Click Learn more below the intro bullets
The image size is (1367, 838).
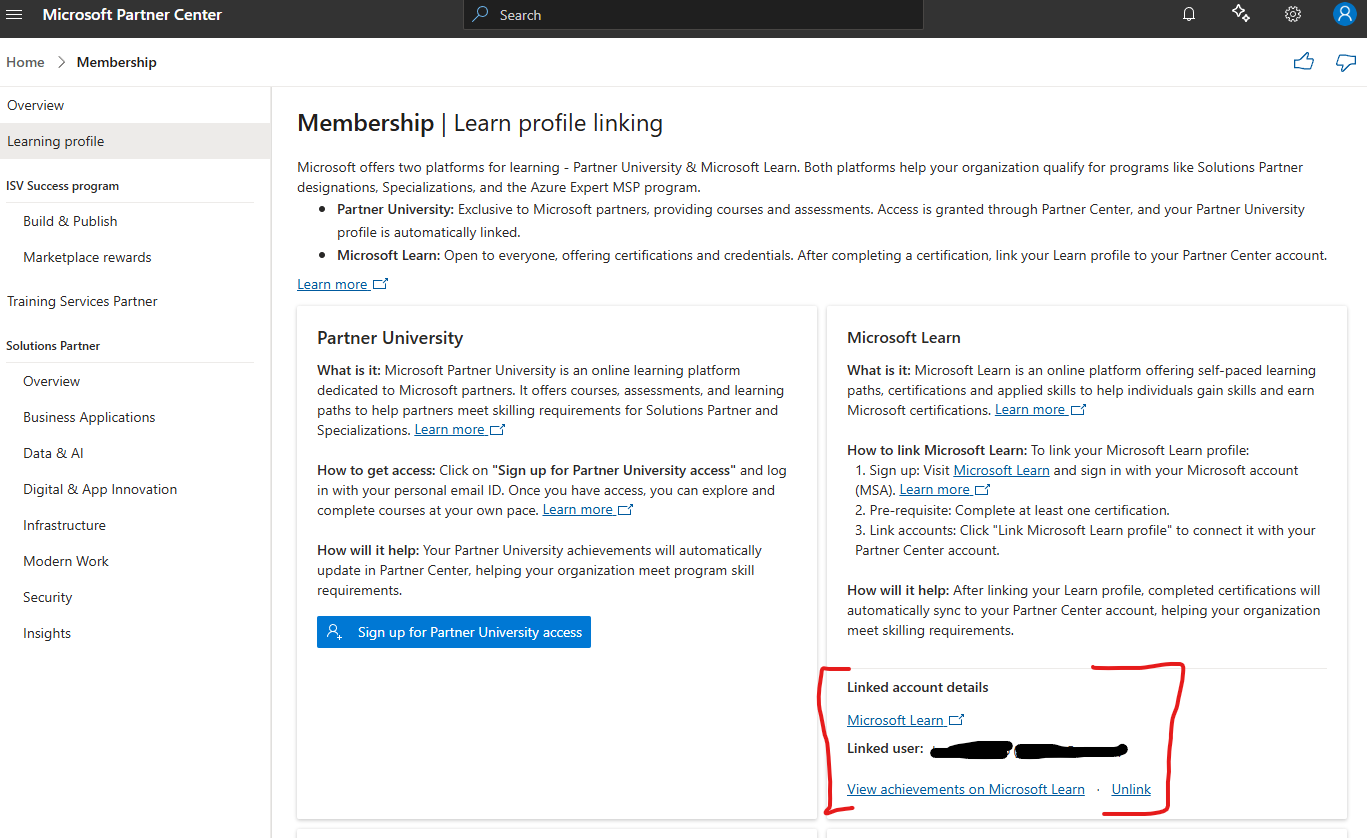click(342, 284)
